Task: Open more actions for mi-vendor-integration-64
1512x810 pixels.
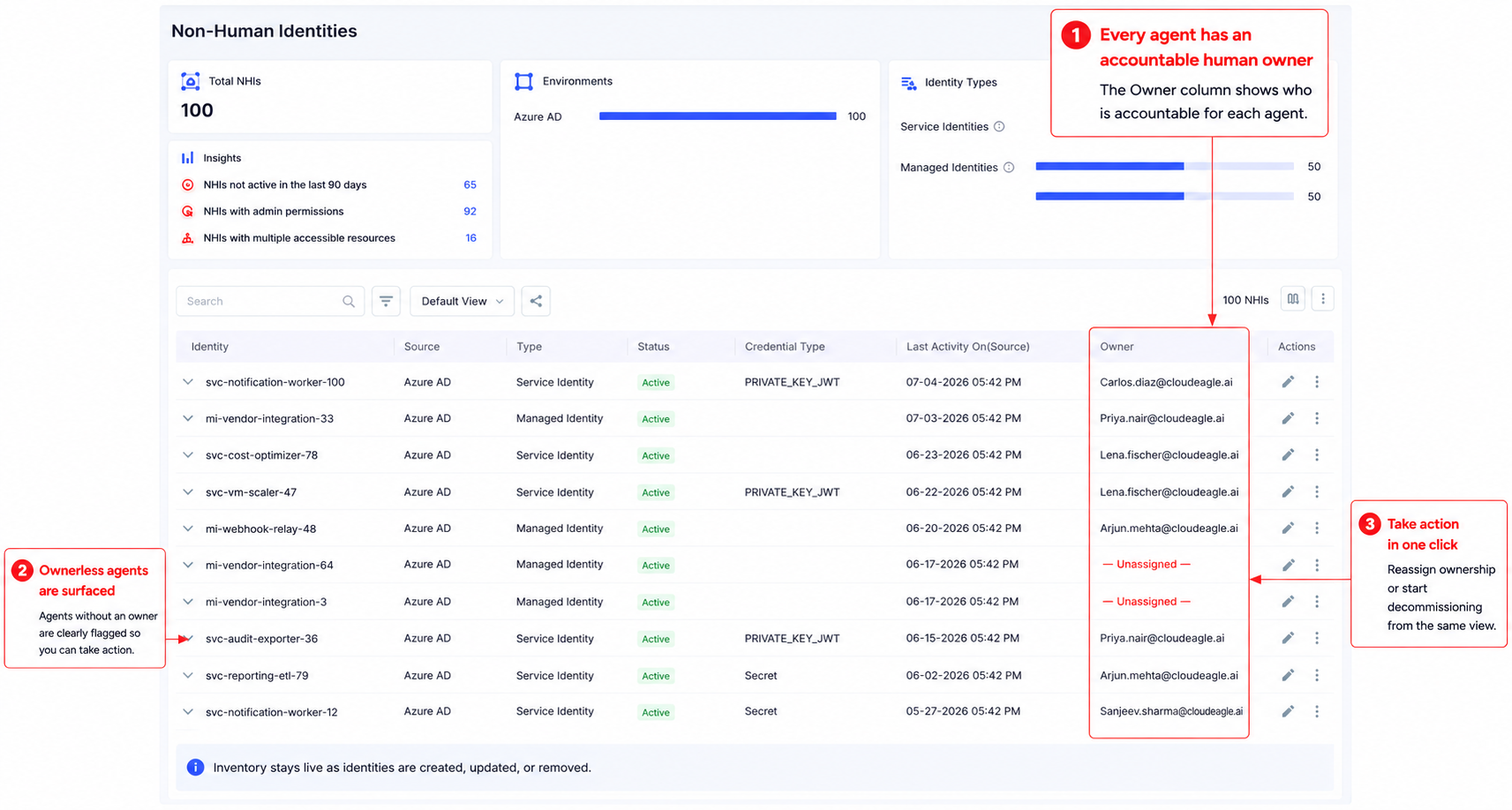Action: click(x=1317, y=565)
